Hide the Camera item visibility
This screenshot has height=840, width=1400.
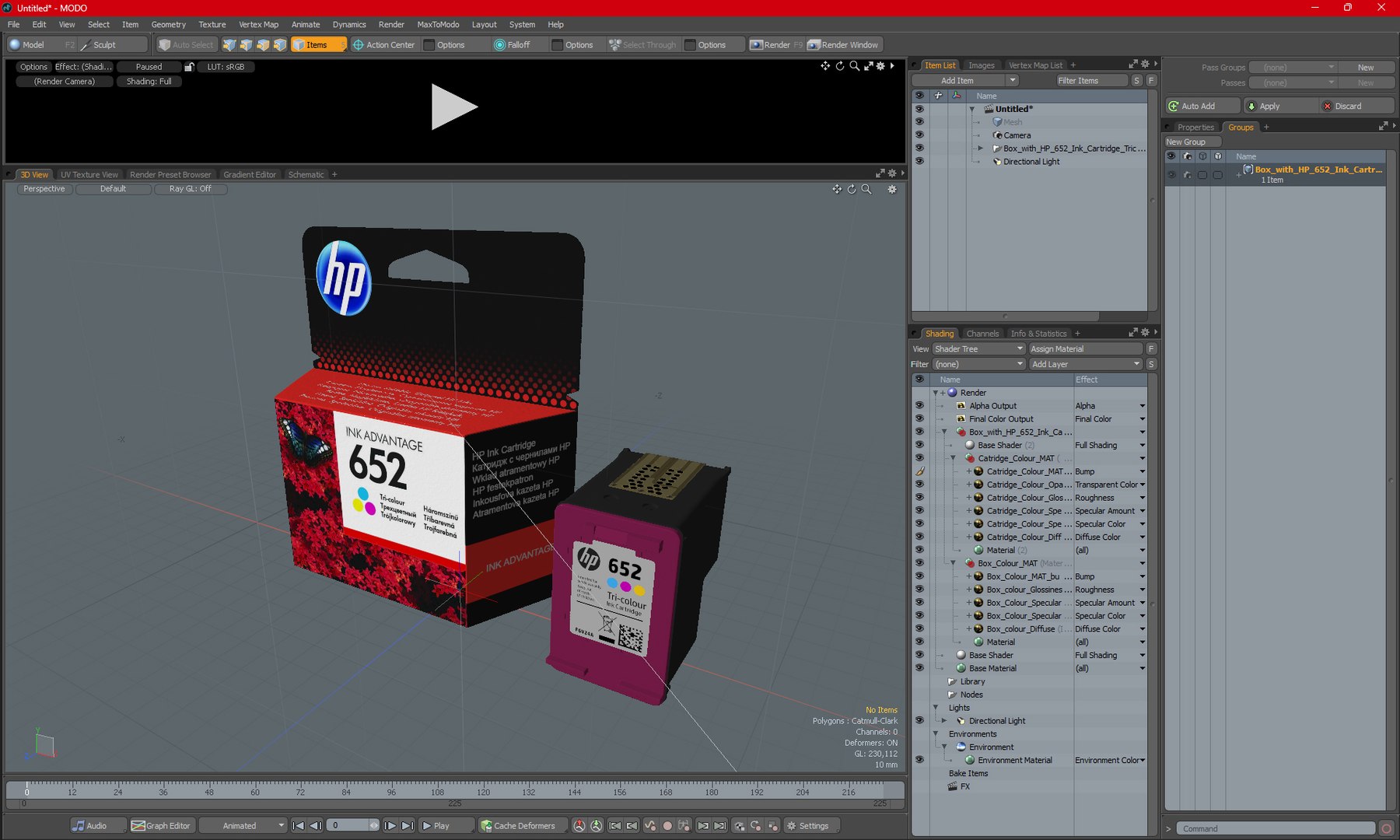pyautogui.click(x=919, y=135)
